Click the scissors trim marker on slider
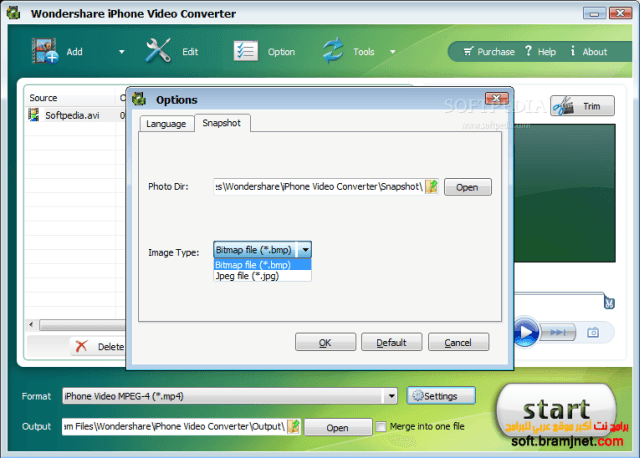Image resolution: width=640 pixels, height=458 pixels. pos(609,302)
